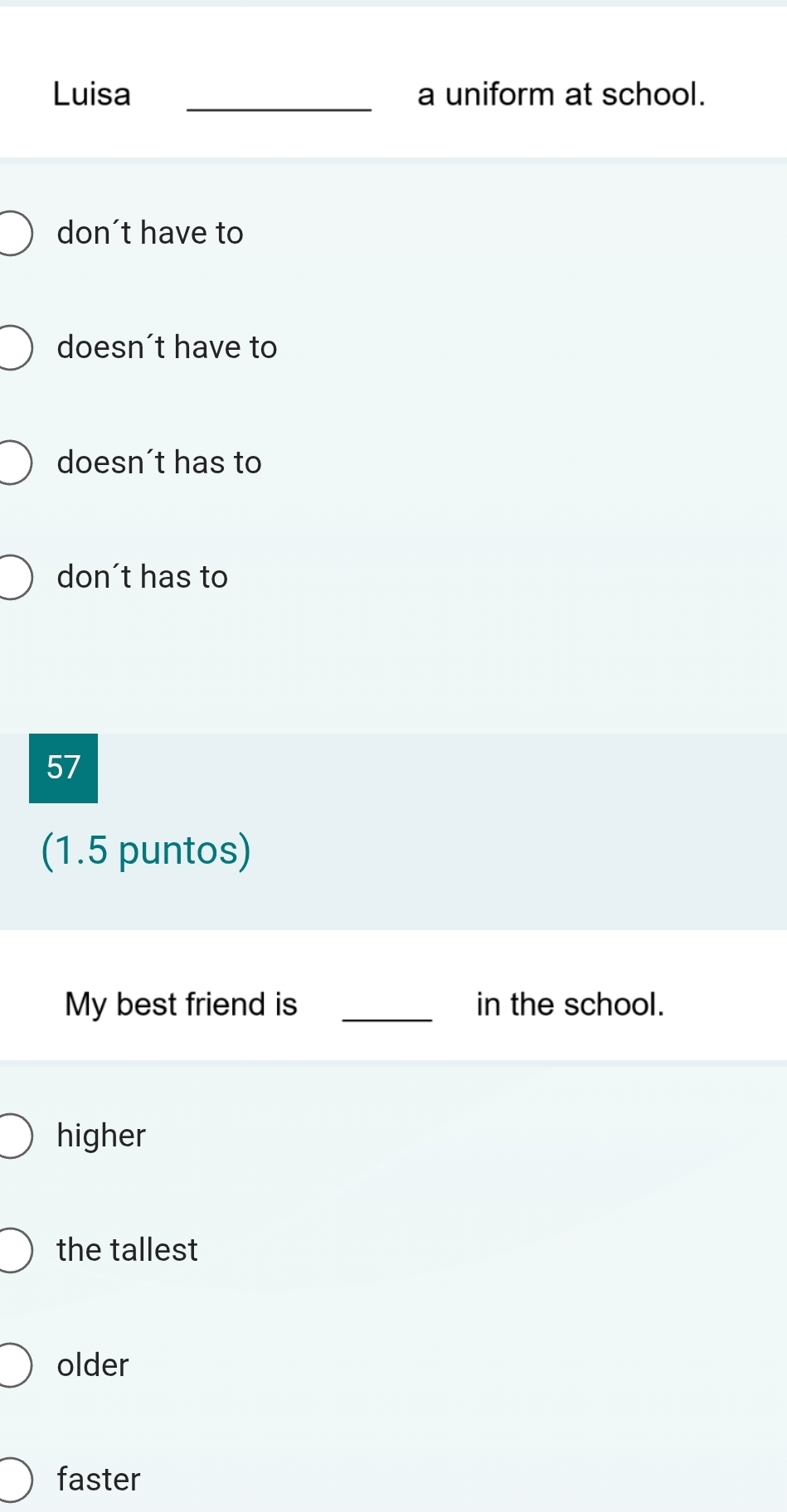Click the "faster" option label

tap(99, 1480)
